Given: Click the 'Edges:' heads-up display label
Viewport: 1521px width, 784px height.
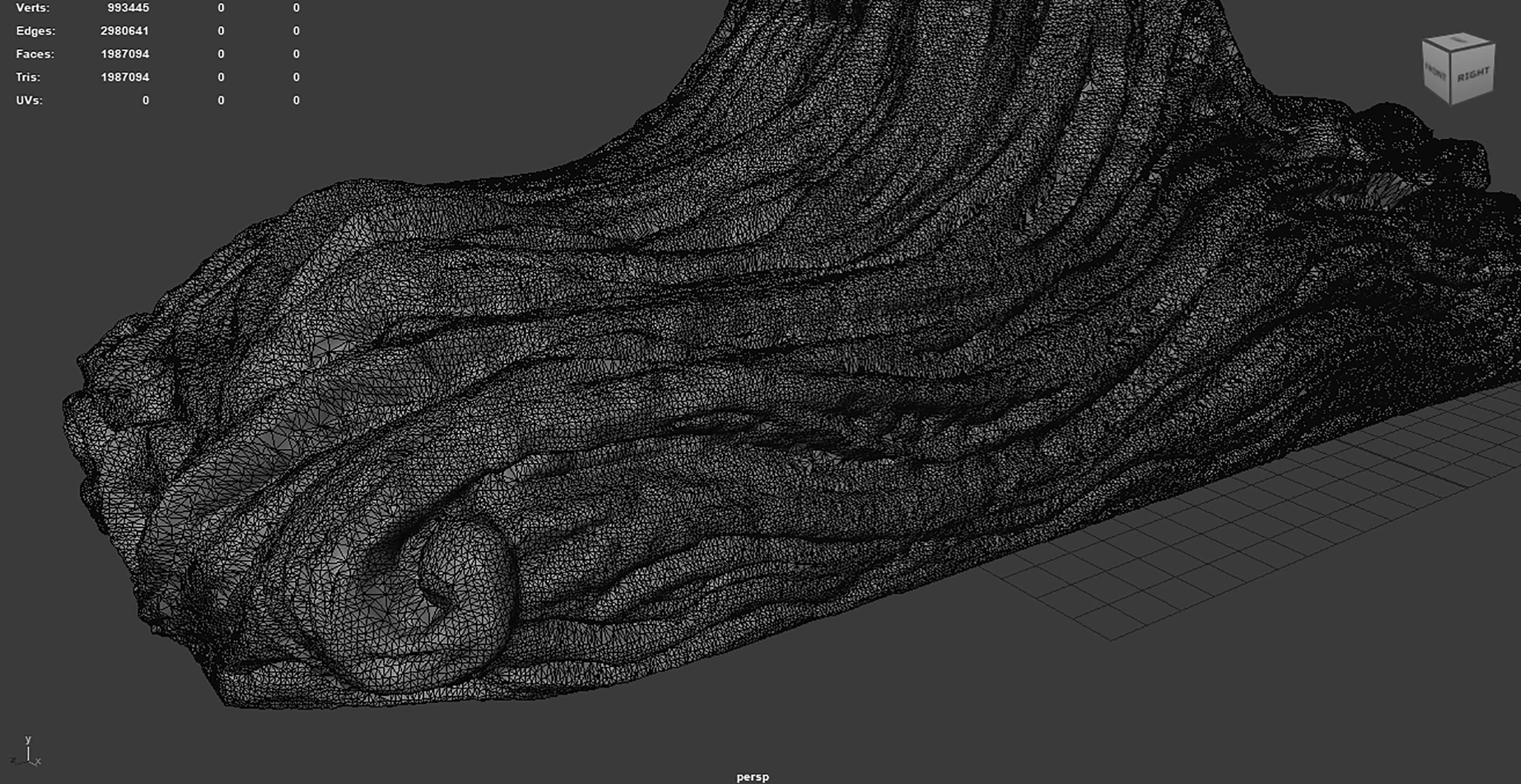Looking at the screenshot, I should coord(36,31).
